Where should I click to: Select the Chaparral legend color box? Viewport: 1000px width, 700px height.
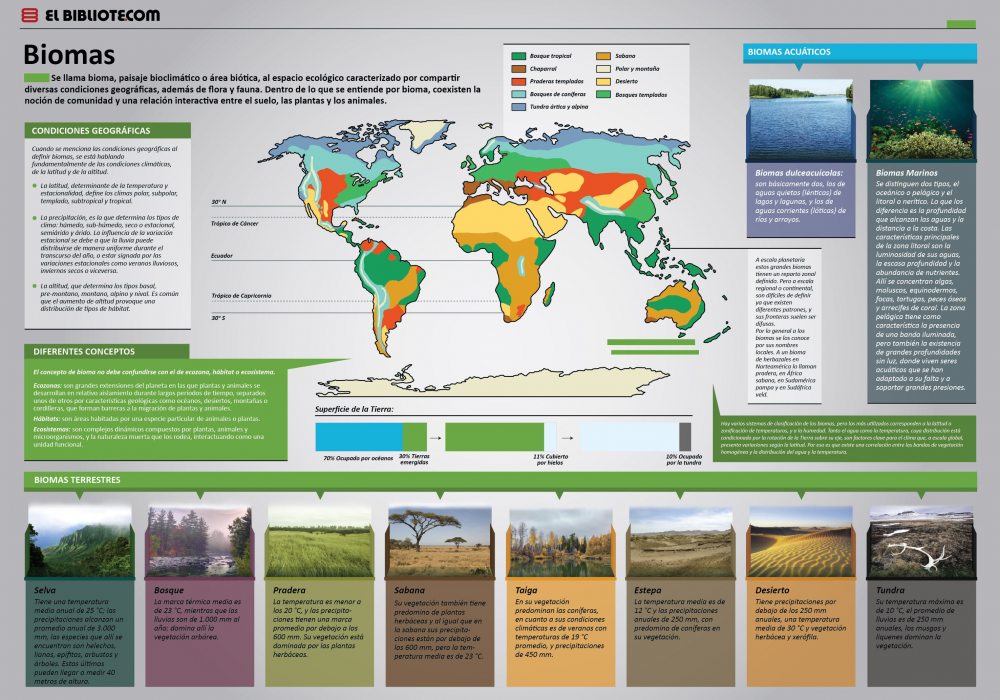pos(519,68)
